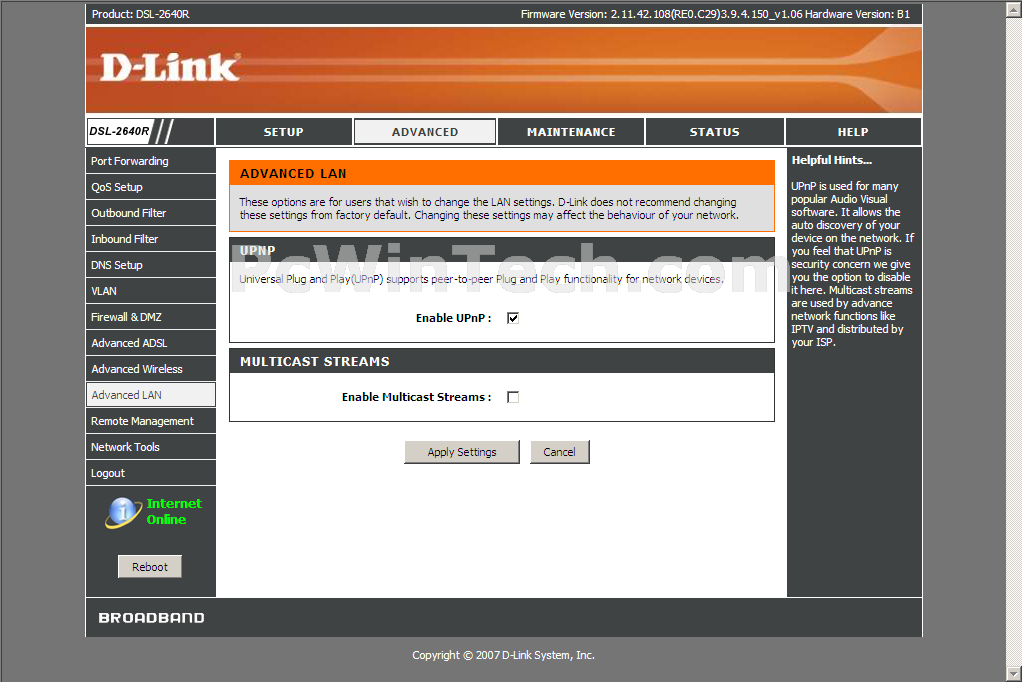1022x682 pixels.
Task: Go to QoS Setup page
Action: (151, 187)
